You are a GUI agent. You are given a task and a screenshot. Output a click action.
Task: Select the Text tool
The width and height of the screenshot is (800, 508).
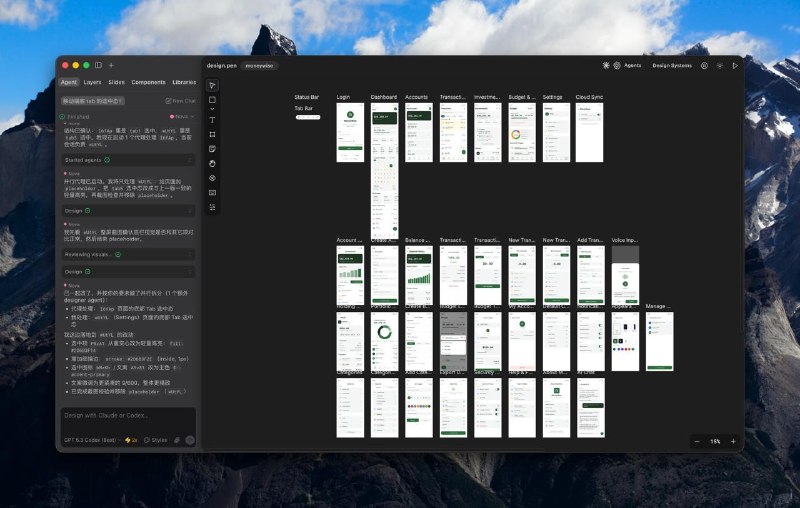212,119
